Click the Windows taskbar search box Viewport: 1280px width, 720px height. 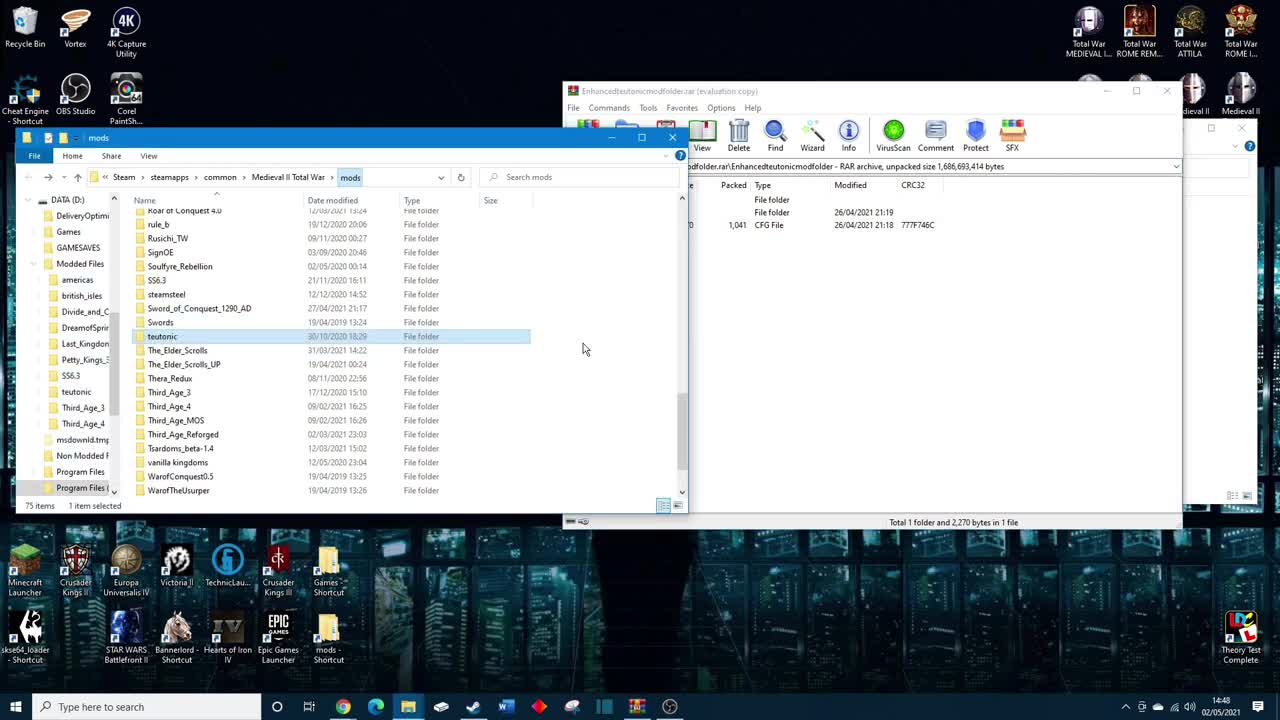click(x=146, y=707)
